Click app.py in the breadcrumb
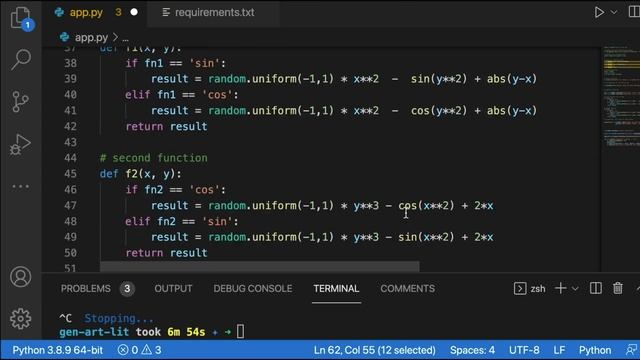Screen dimensions: 640x360 point(91,38)
